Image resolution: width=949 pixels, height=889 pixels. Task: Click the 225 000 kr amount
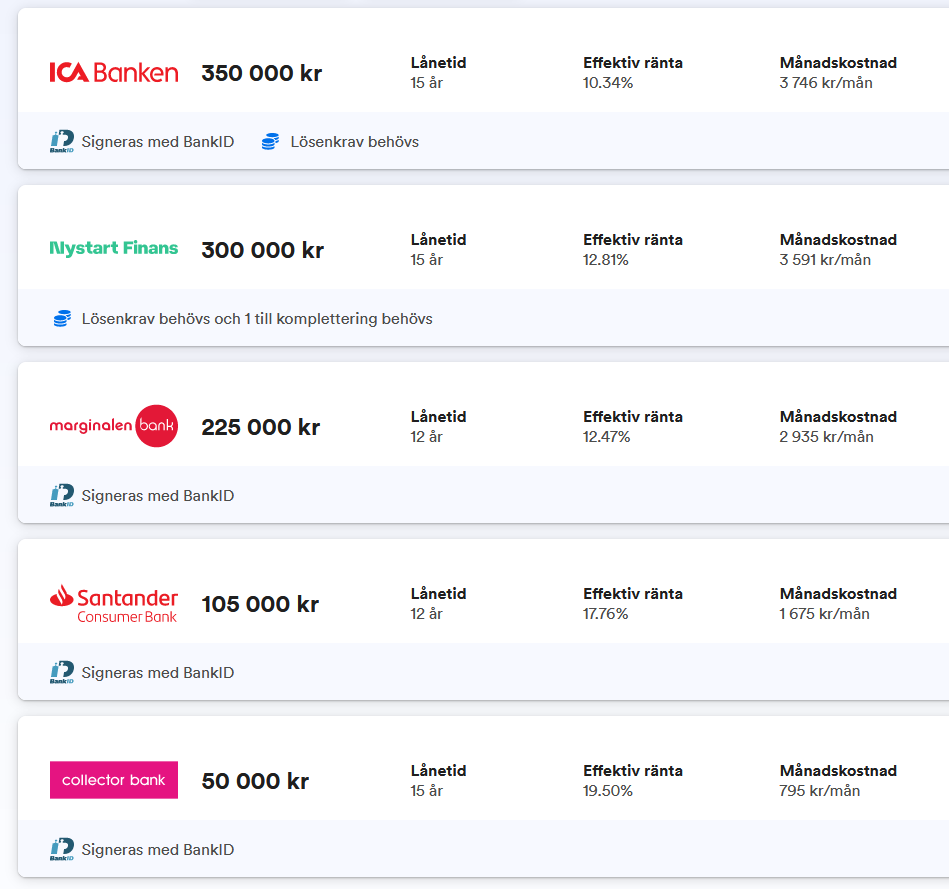(x=260, y=428)
